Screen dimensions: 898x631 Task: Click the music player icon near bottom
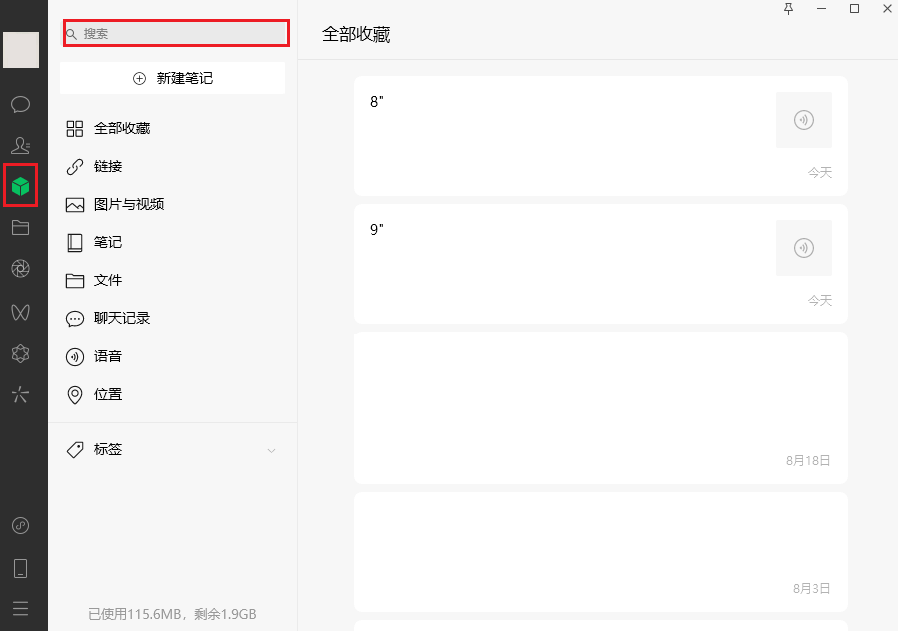[20, 525]
